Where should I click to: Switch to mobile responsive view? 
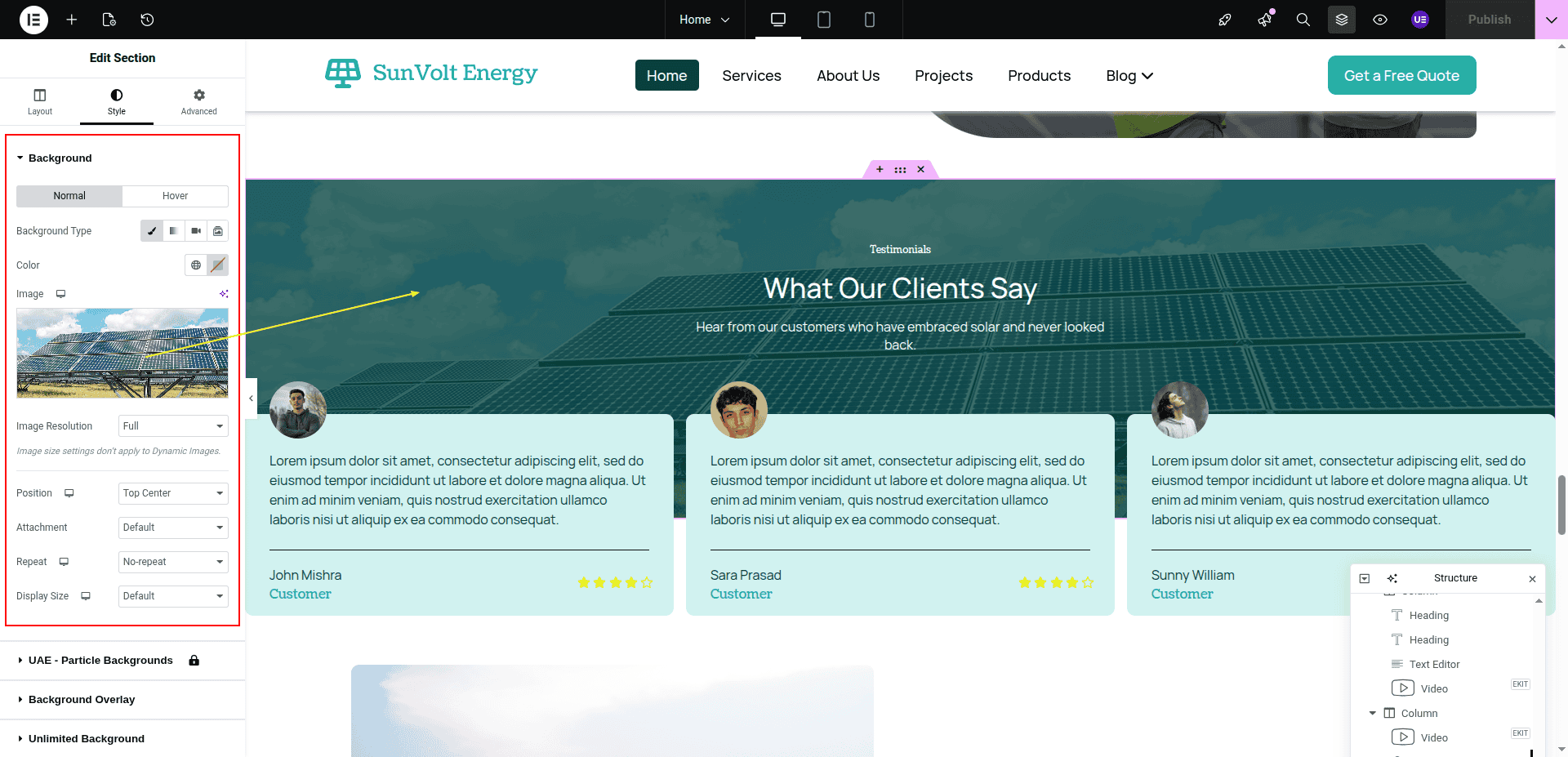tap(869, 20)
